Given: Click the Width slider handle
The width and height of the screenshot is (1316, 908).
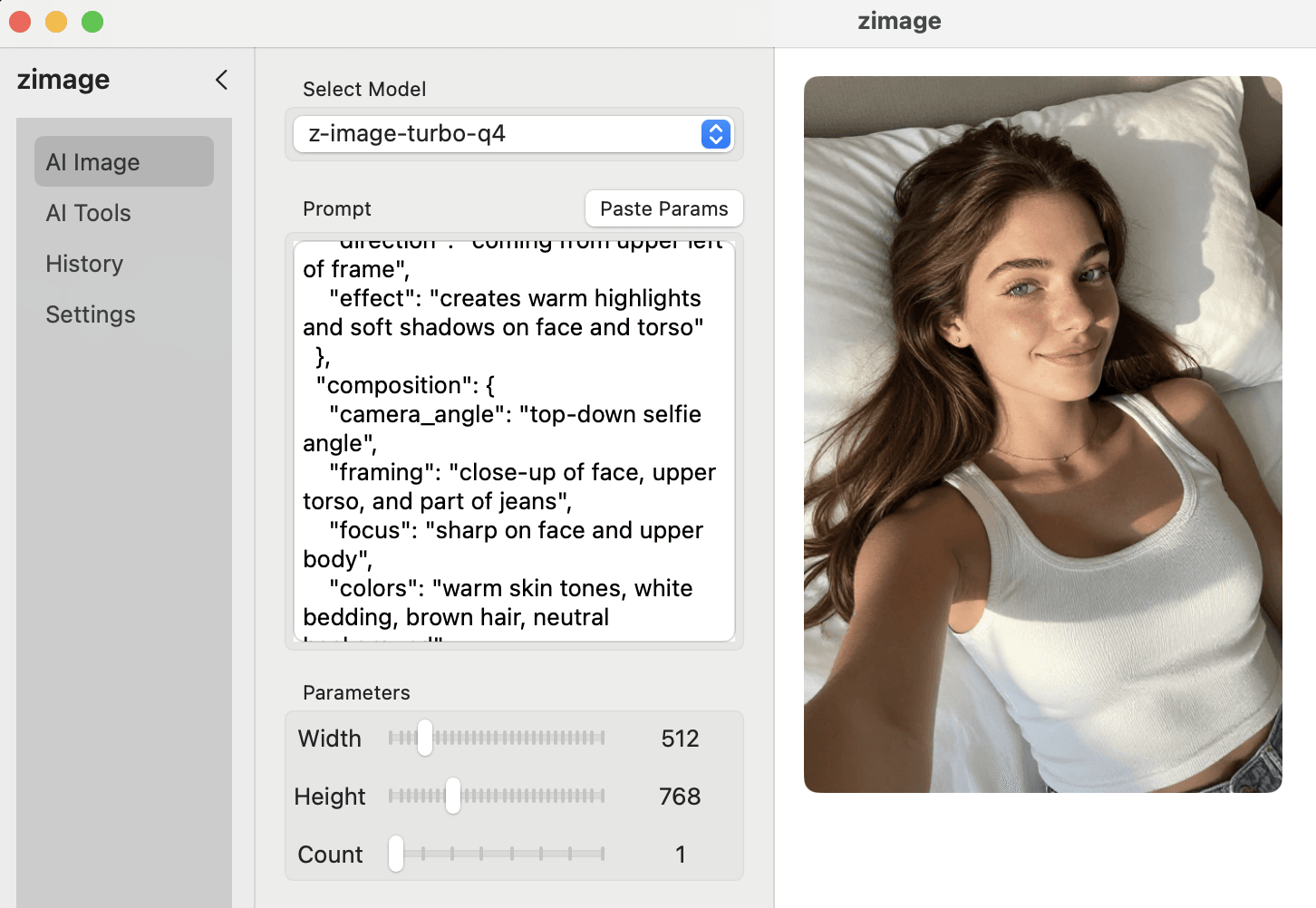Looking at the screenshot, I should (424, 739).
